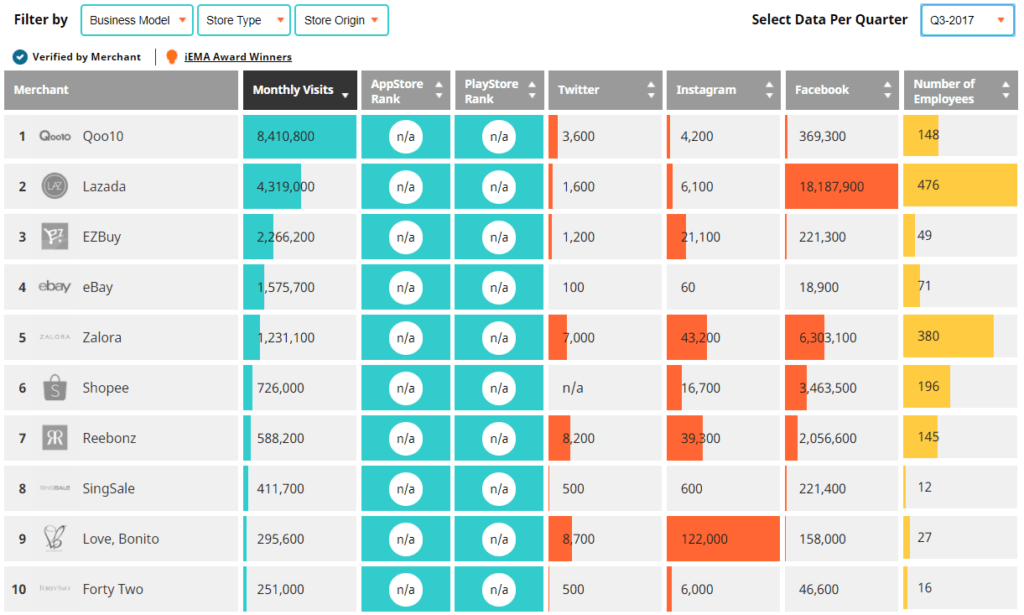
Task: Click the Lazada round logo icon
Action: pyautogui.click(x=54, y=186)
